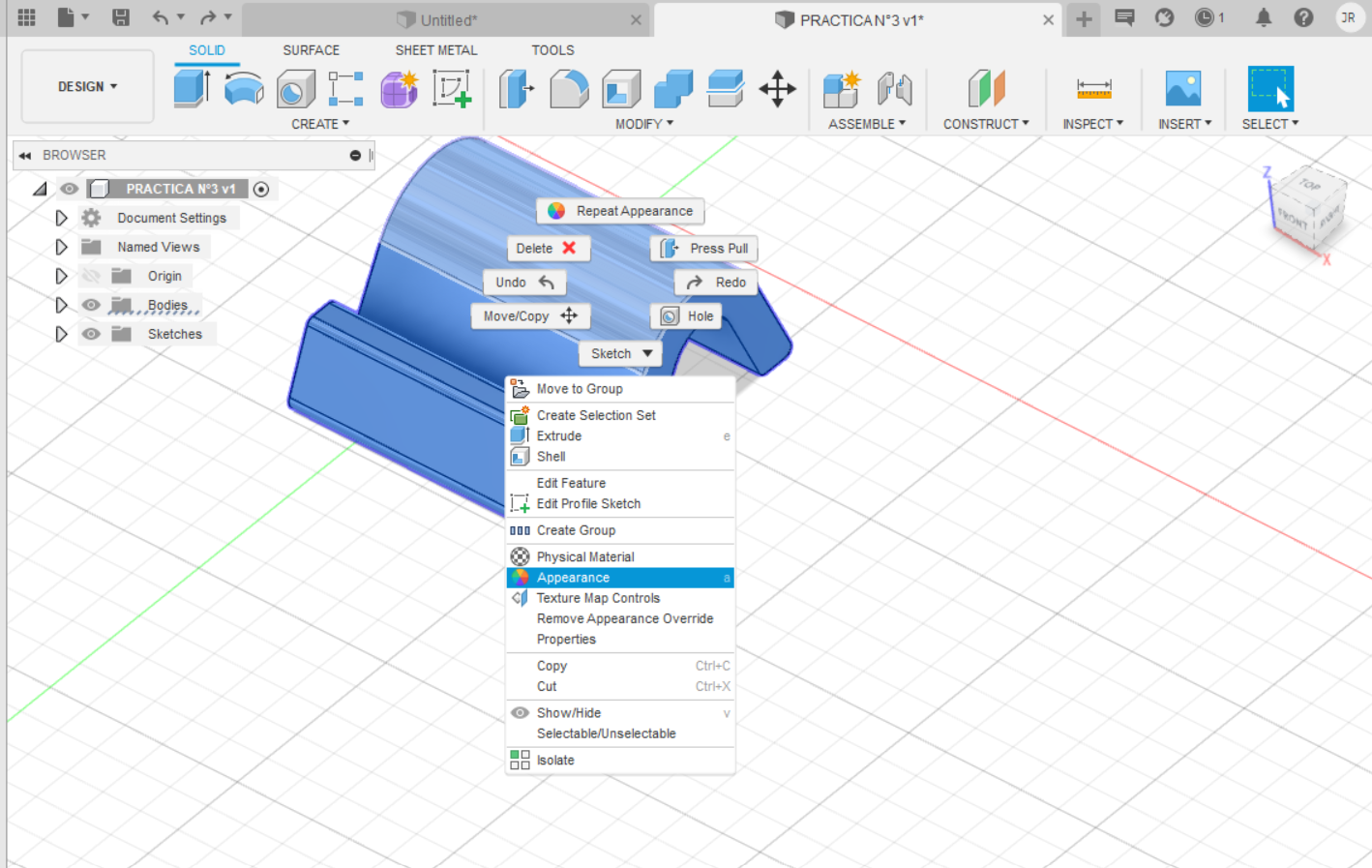The height and width of the screenshot is (868, 1372).
Task: Open the MODIFY dropdown menu
Action: pyautogui.click(x=644, y=124)
